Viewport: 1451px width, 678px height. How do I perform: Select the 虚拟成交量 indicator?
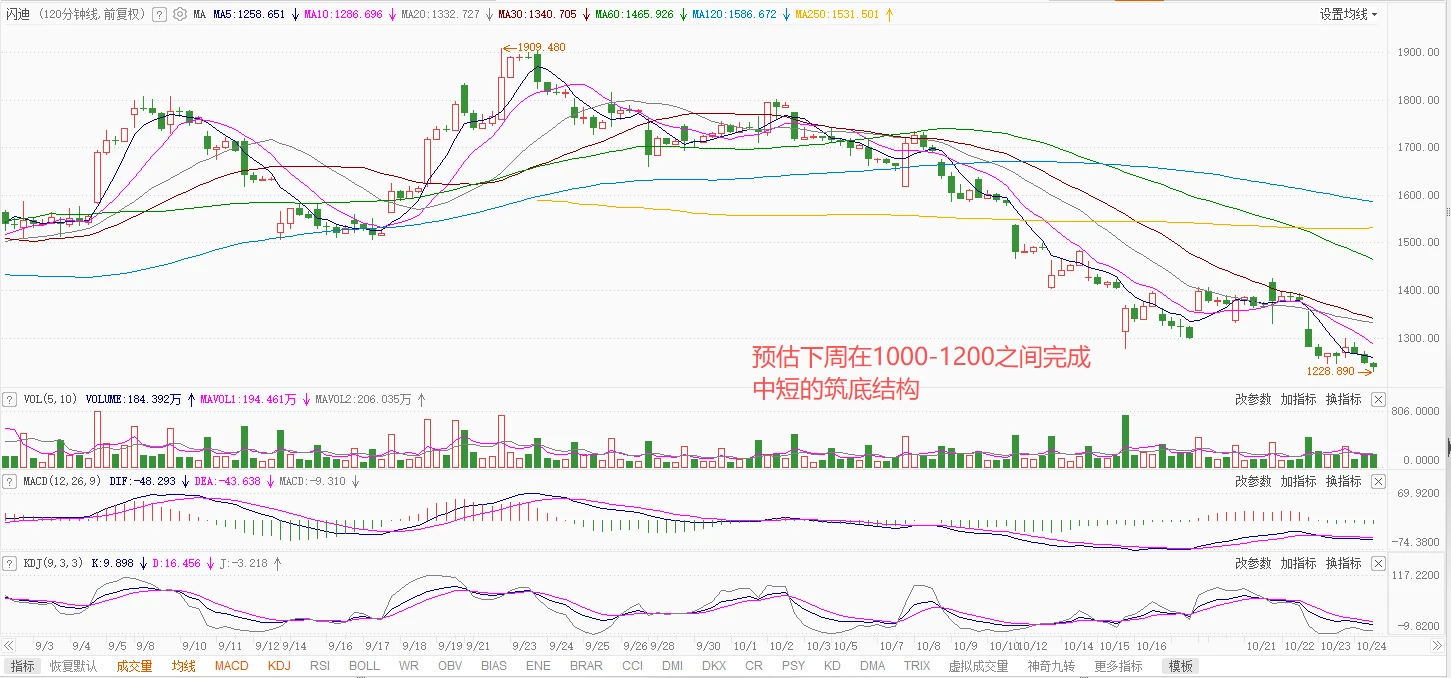(x=978, y=666)
